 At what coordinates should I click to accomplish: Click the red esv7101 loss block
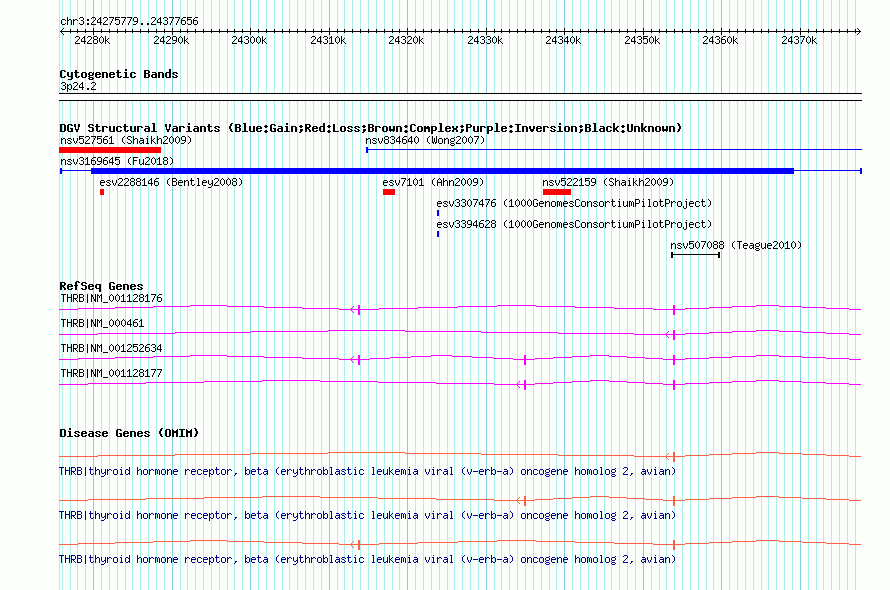click(x=389, y=192)
